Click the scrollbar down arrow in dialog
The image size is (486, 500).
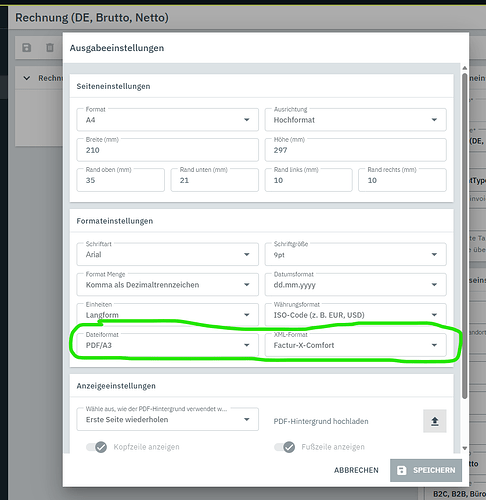(465, 448)
